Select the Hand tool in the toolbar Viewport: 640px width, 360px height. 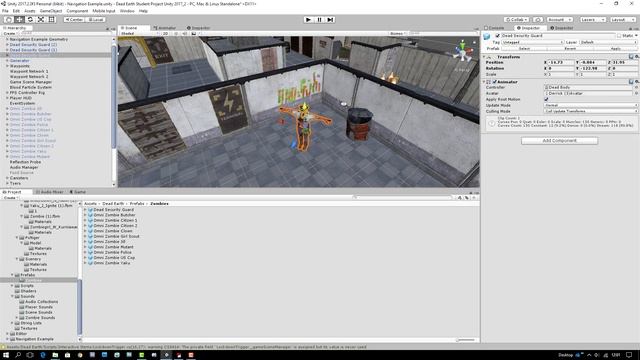[x=8, y=20]
